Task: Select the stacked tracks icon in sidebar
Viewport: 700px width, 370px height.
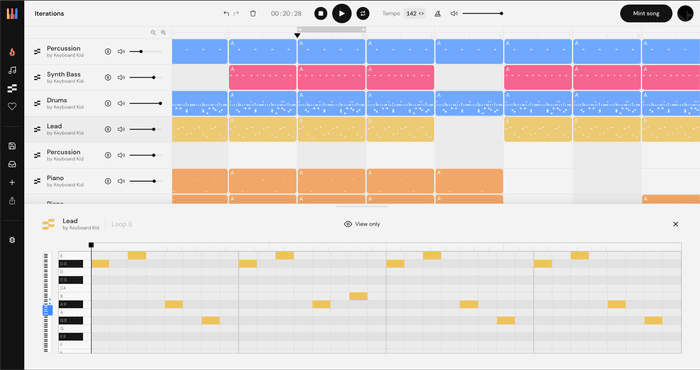Action: (x=12, y=88)
